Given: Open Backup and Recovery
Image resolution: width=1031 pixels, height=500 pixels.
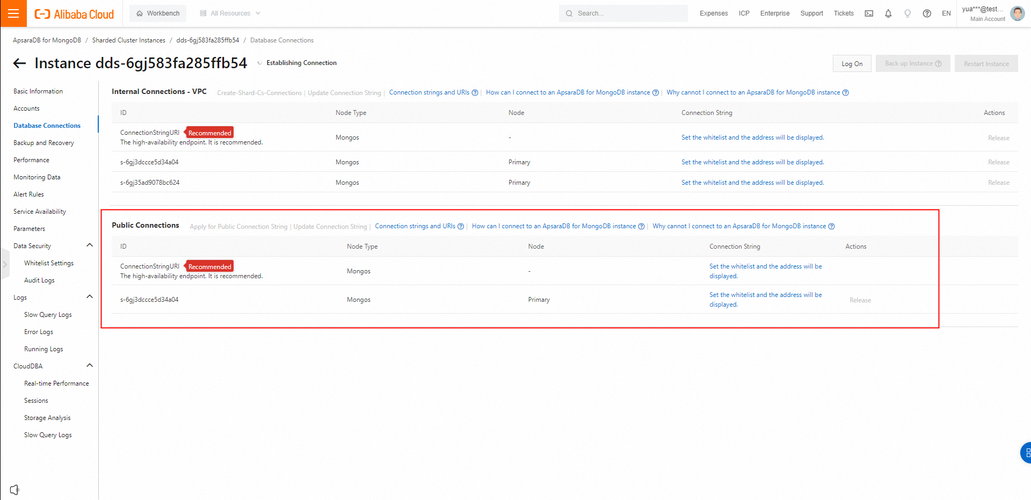Looking at the screenshot, I should click(x=43, y=143).
